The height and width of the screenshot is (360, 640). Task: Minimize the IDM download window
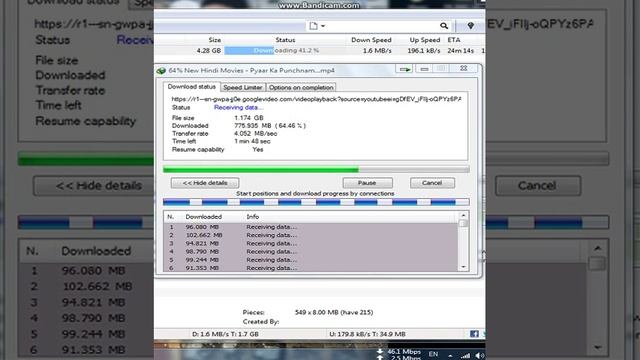click(424, 69)
